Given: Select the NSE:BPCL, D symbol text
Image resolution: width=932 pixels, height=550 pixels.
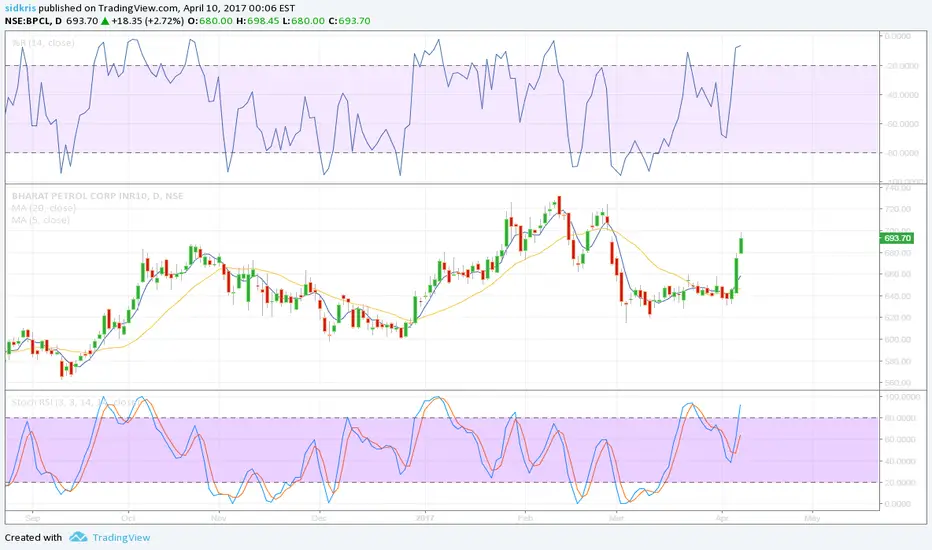Looking at the screenshot, I should tap(33, 21).
